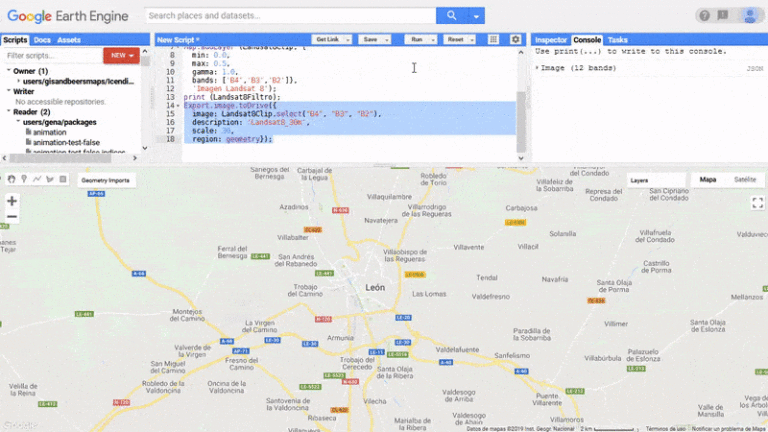Switch to the Scripts tab

click(x=15, y=40)
